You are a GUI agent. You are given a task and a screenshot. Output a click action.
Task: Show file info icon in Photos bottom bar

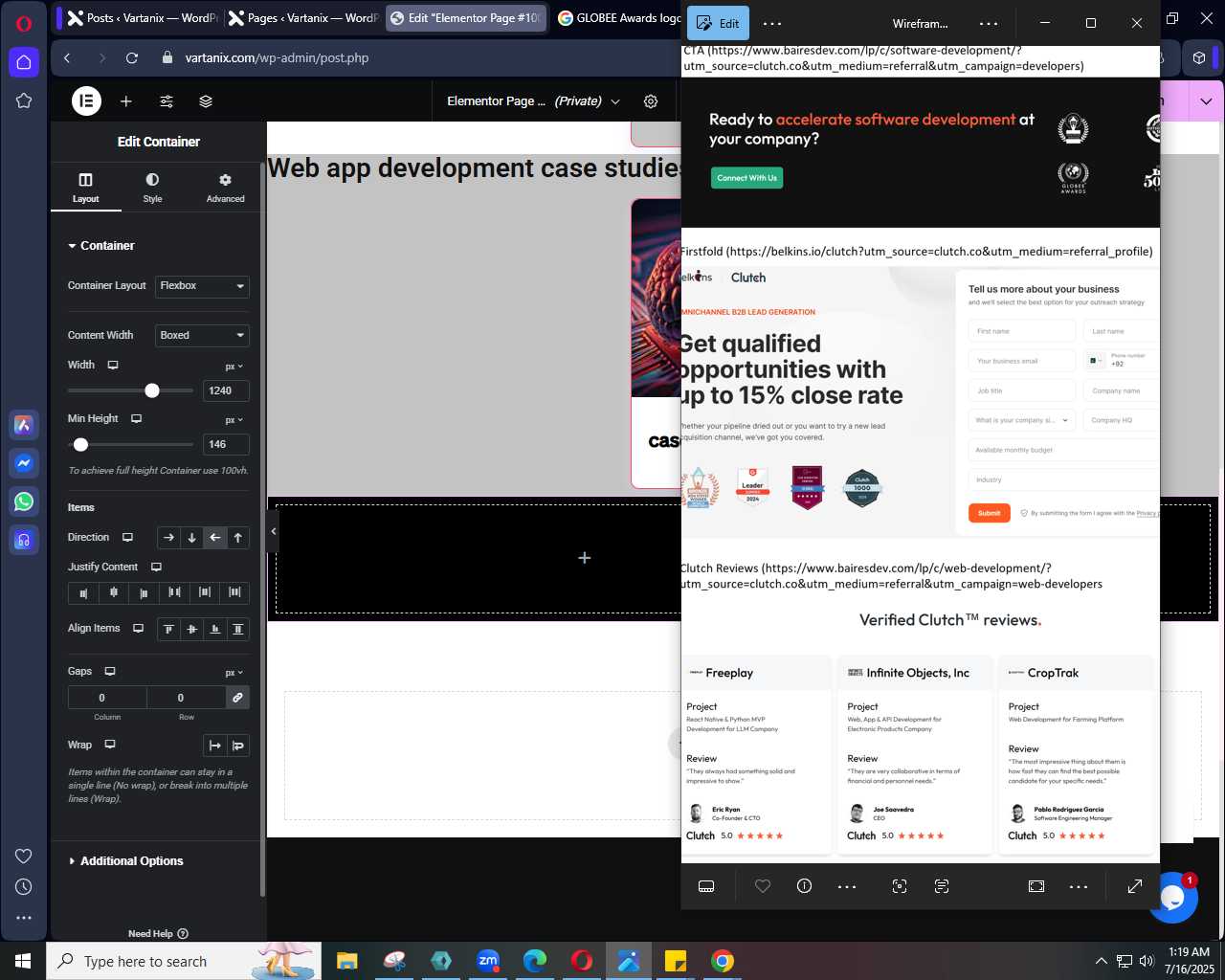coord(804,886)
